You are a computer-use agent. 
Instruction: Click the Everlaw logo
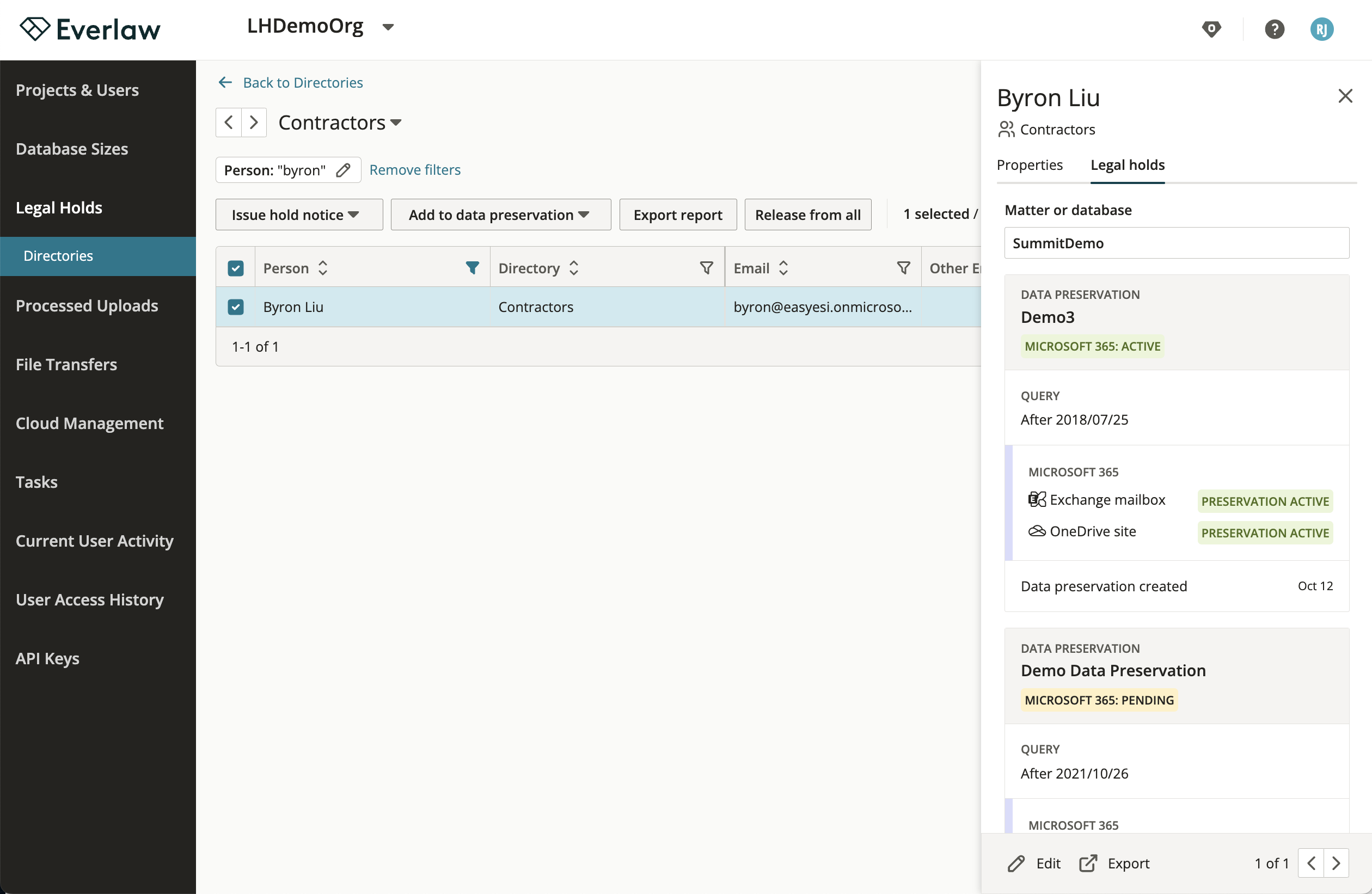coord(90,29)
